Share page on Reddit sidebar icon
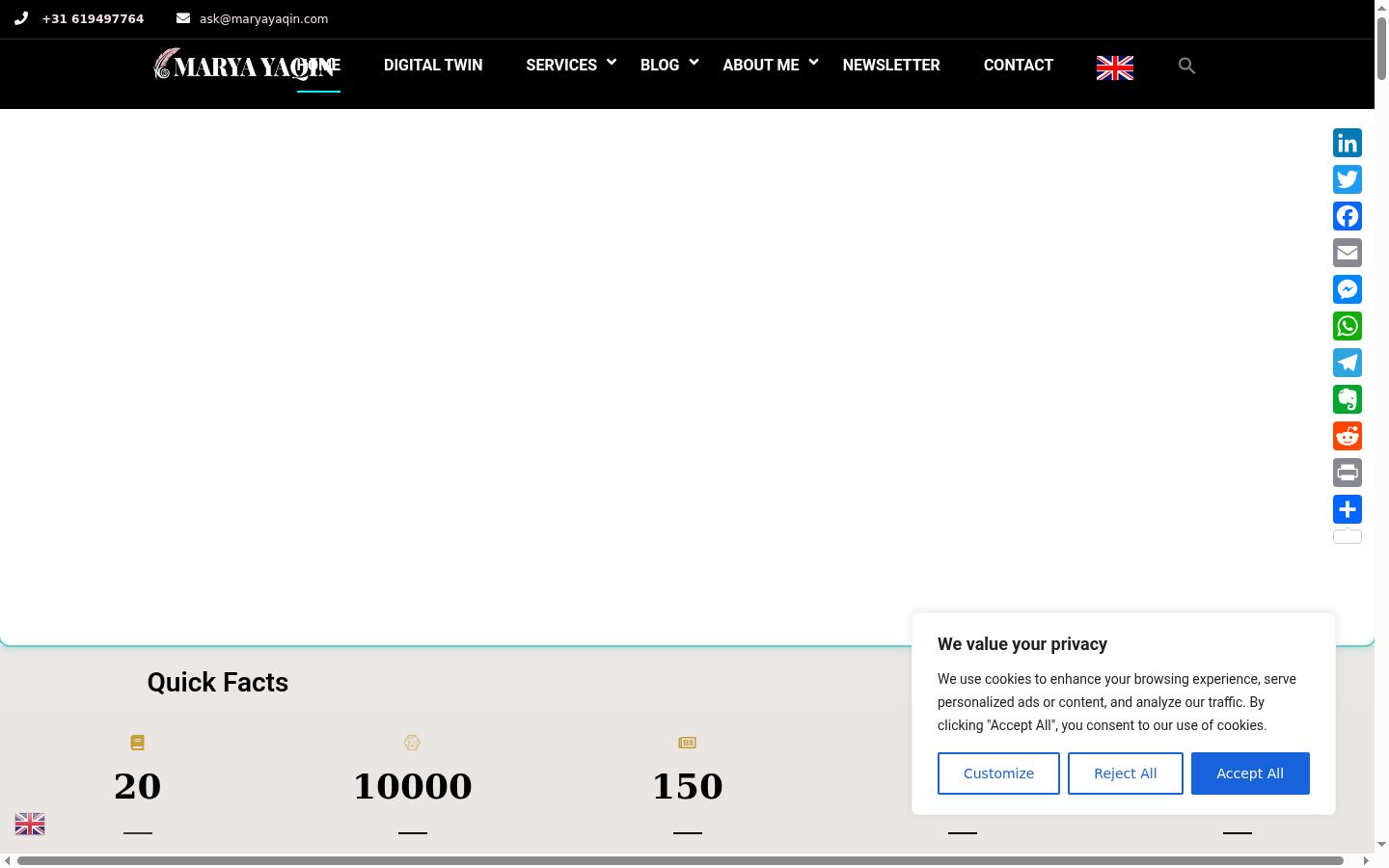Viewport: 1389px width, 868px height. [x=1348, y=436]
